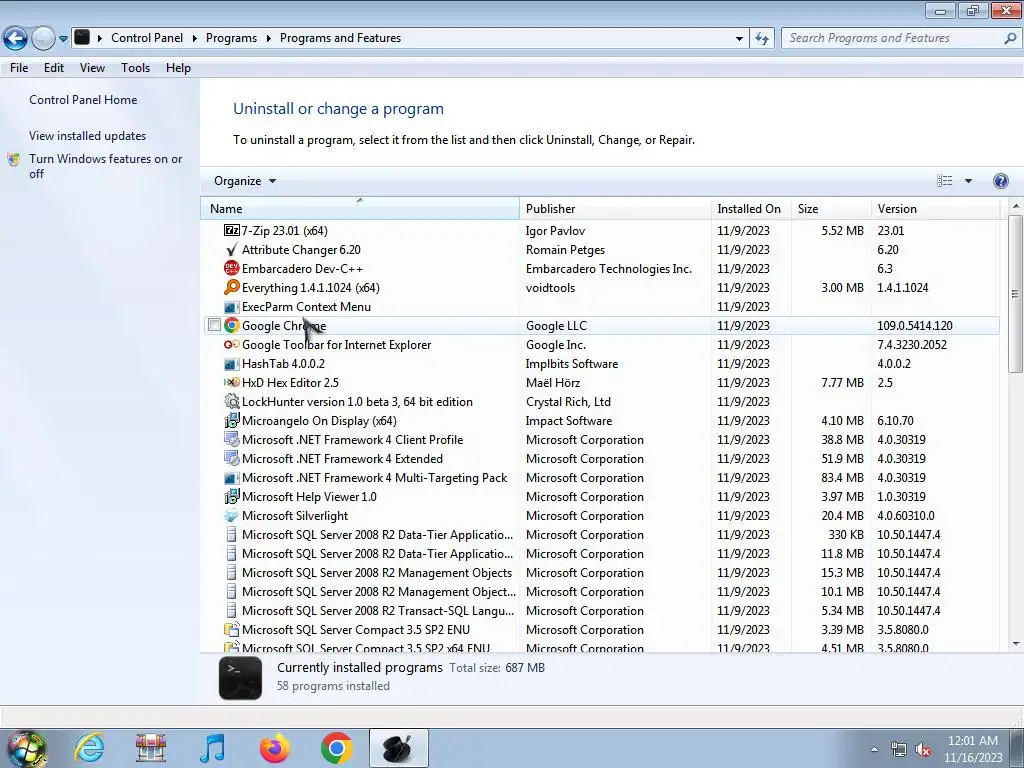Screen dimensions: 1024x768
Task: Click the Microsoft Help Viewer 1.0 icon
Action: [x=231, y=496]
